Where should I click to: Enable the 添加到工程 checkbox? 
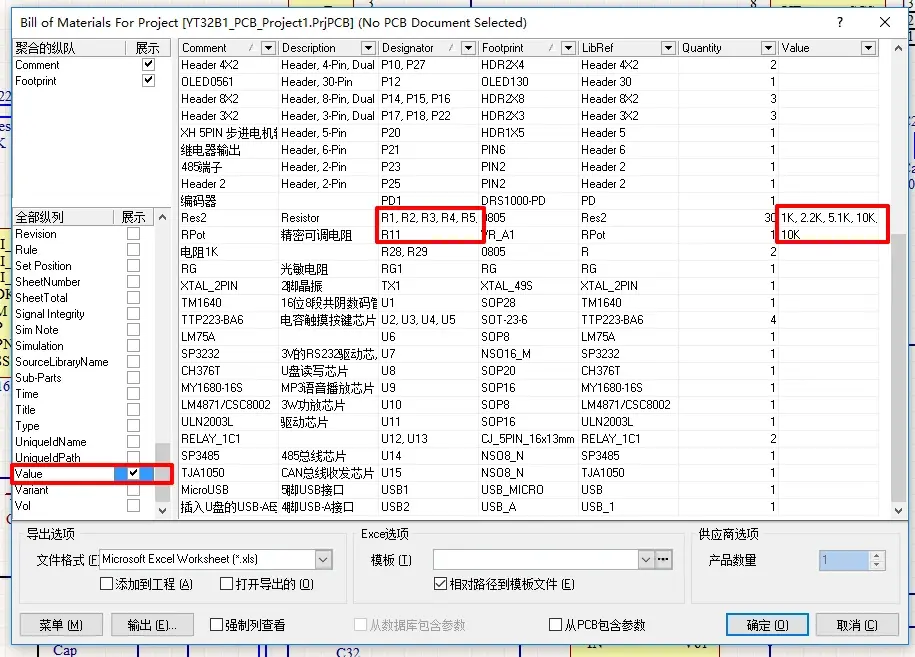[x=106, y=583]
